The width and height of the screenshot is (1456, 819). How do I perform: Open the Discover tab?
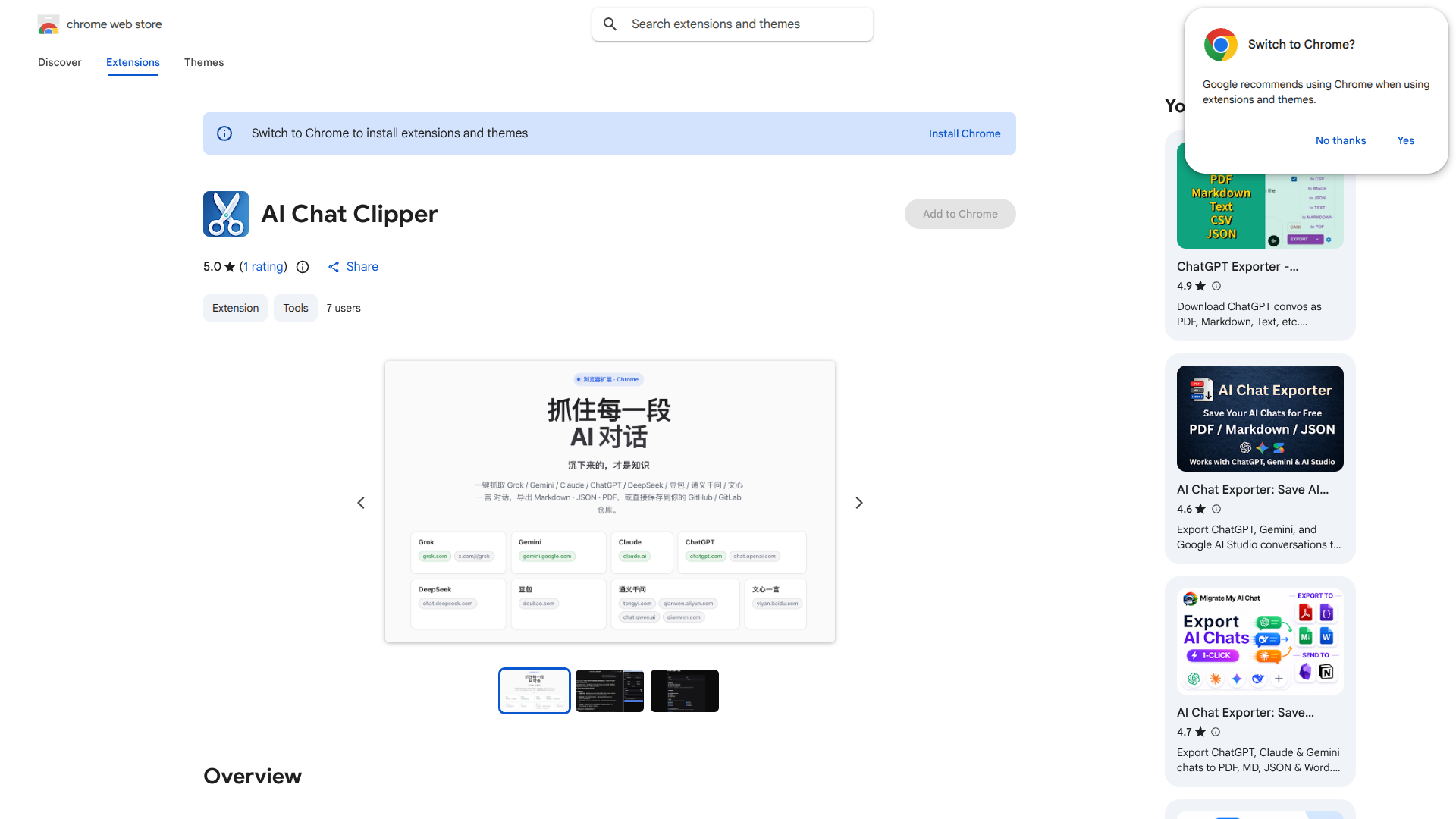60,62
